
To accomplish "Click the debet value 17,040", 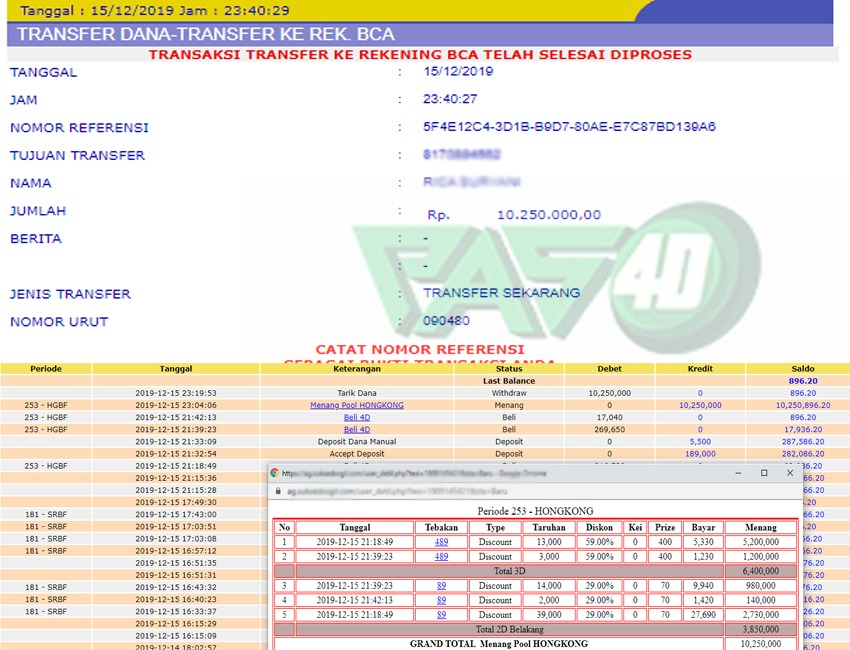I will (609, 417).
